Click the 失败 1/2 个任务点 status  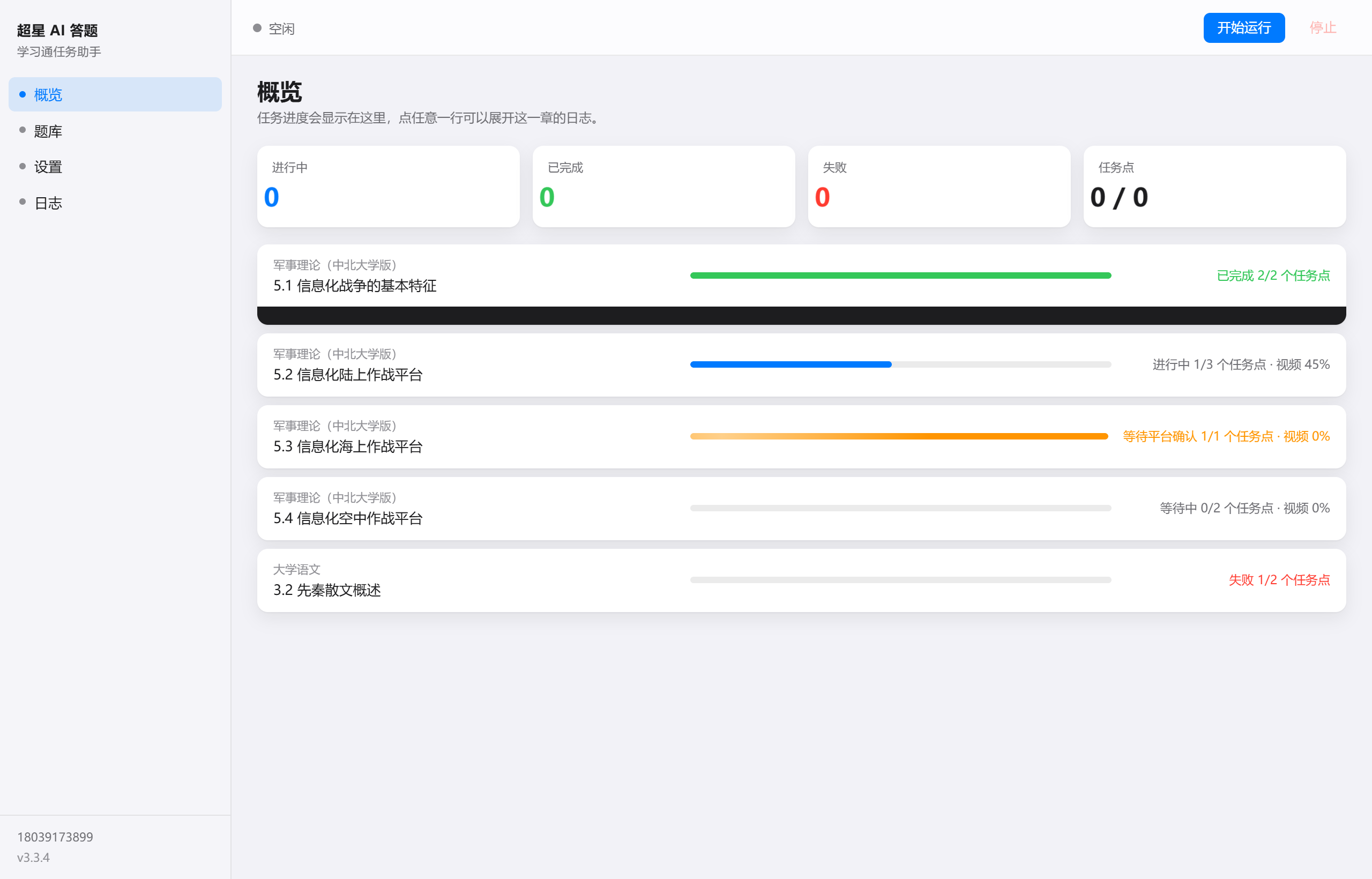(1279, 580)
